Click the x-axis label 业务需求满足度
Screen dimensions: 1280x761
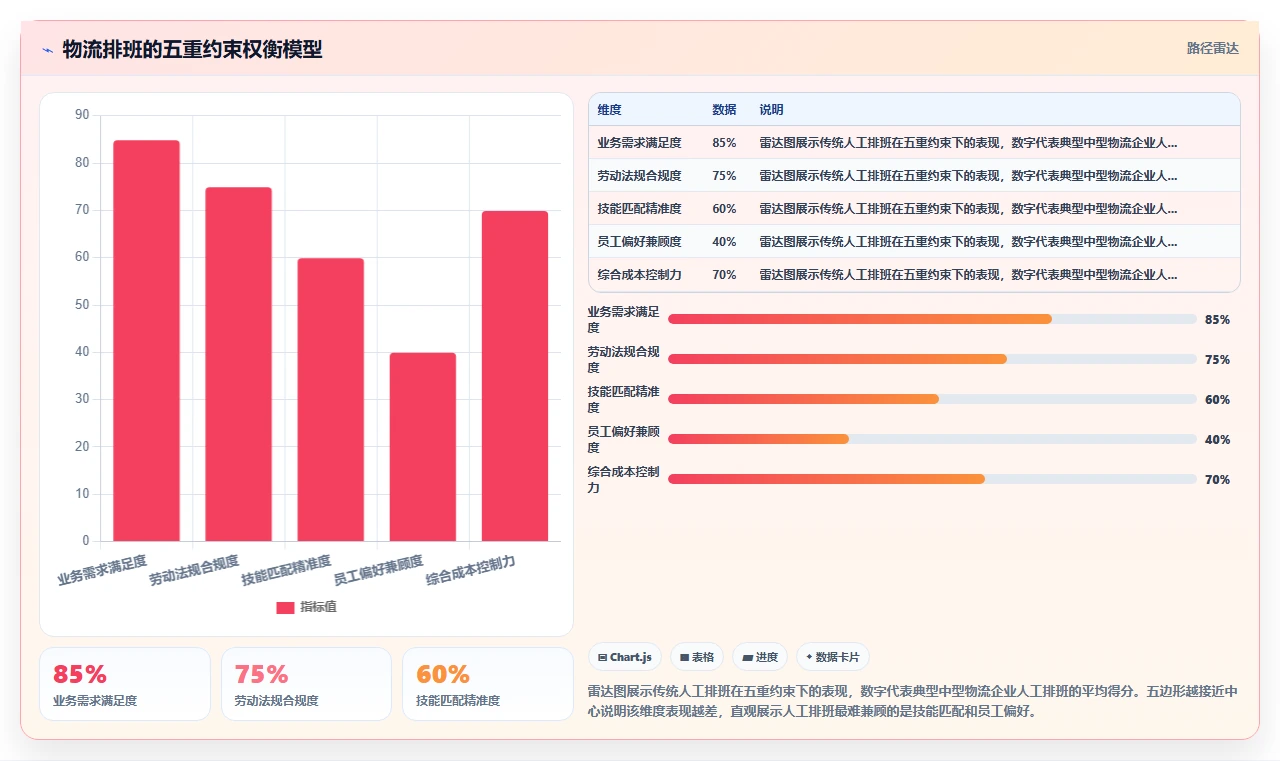(x=102, y=569)
